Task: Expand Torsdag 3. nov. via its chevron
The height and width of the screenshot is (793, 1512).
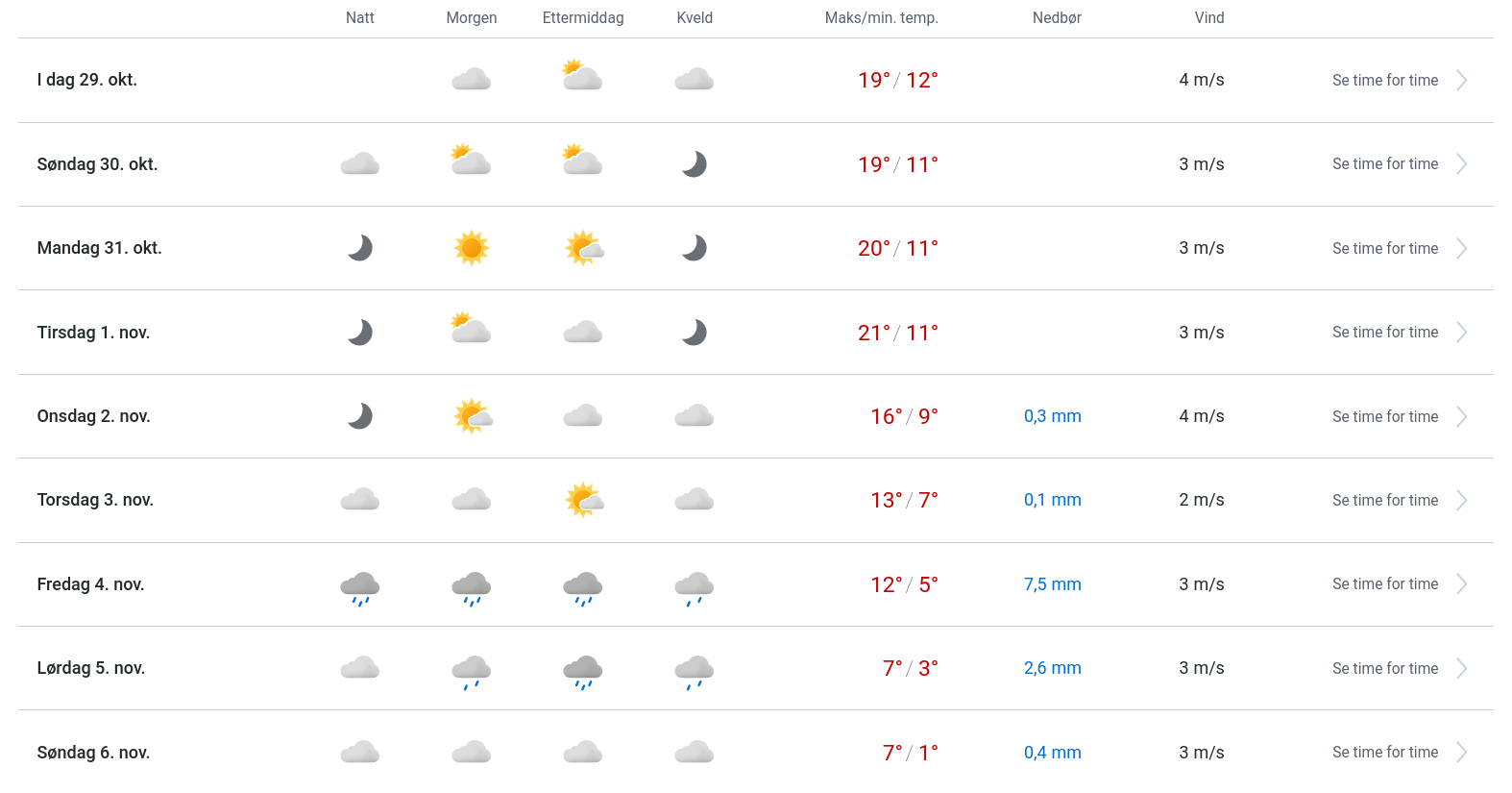Action: pyautogui.click(x=1461, y=501)
